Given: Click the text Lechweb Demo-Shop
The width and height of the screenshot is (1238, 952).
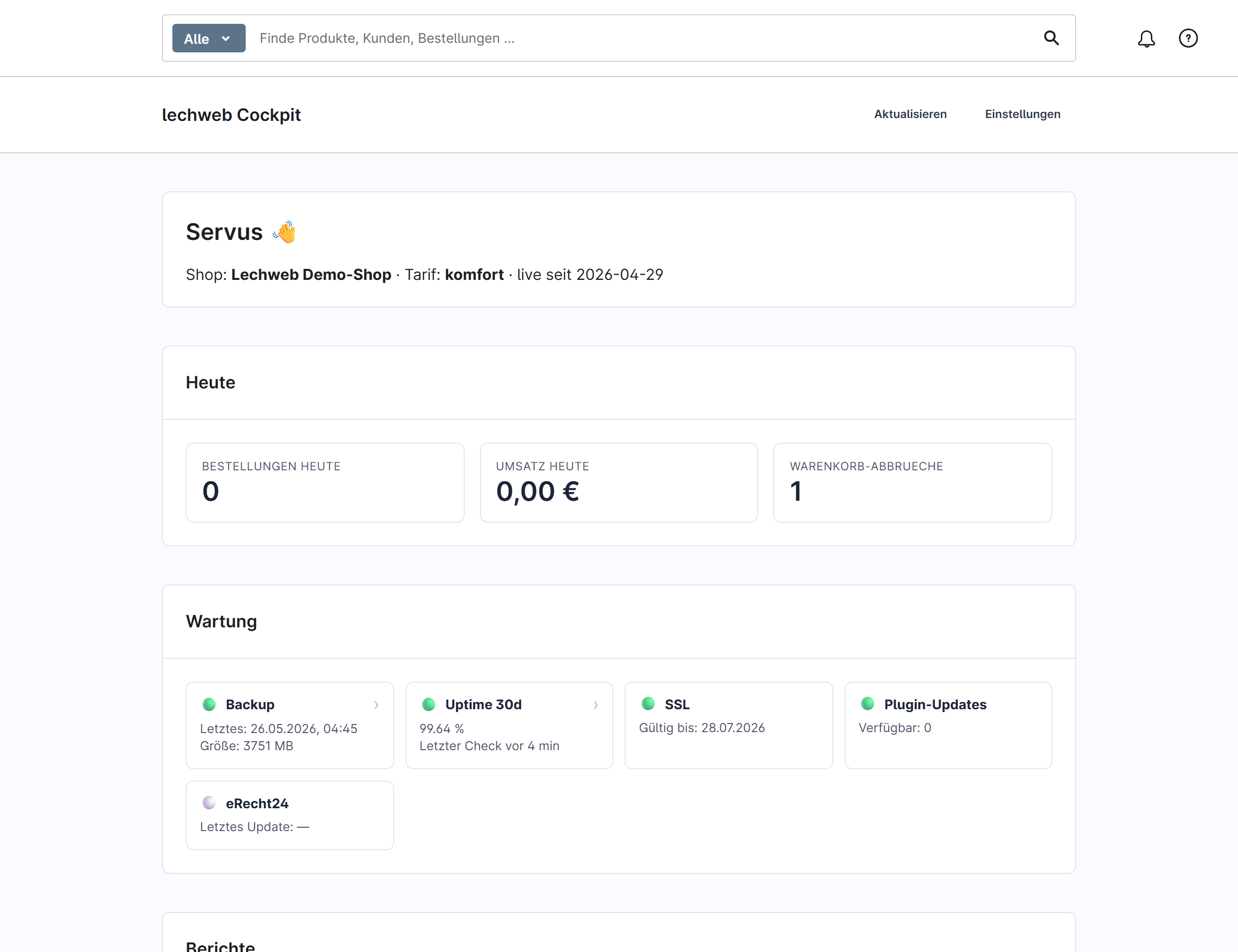Looking at the screenshot, I should (311, 275).
